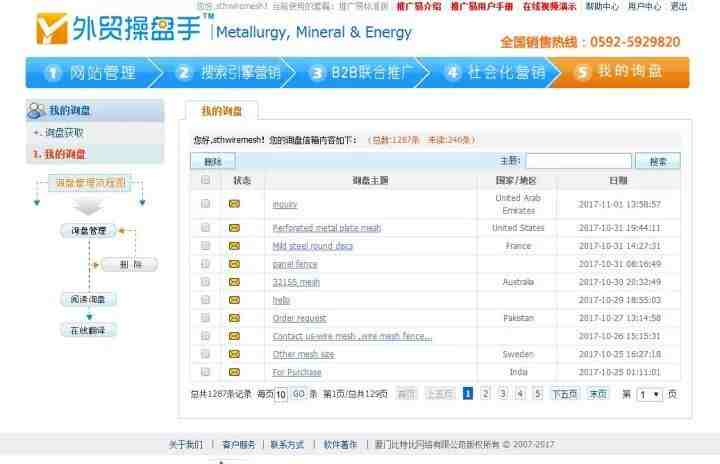Click the mail status icon for For Purchase
720x464 pixels.
tap(234, 372)
